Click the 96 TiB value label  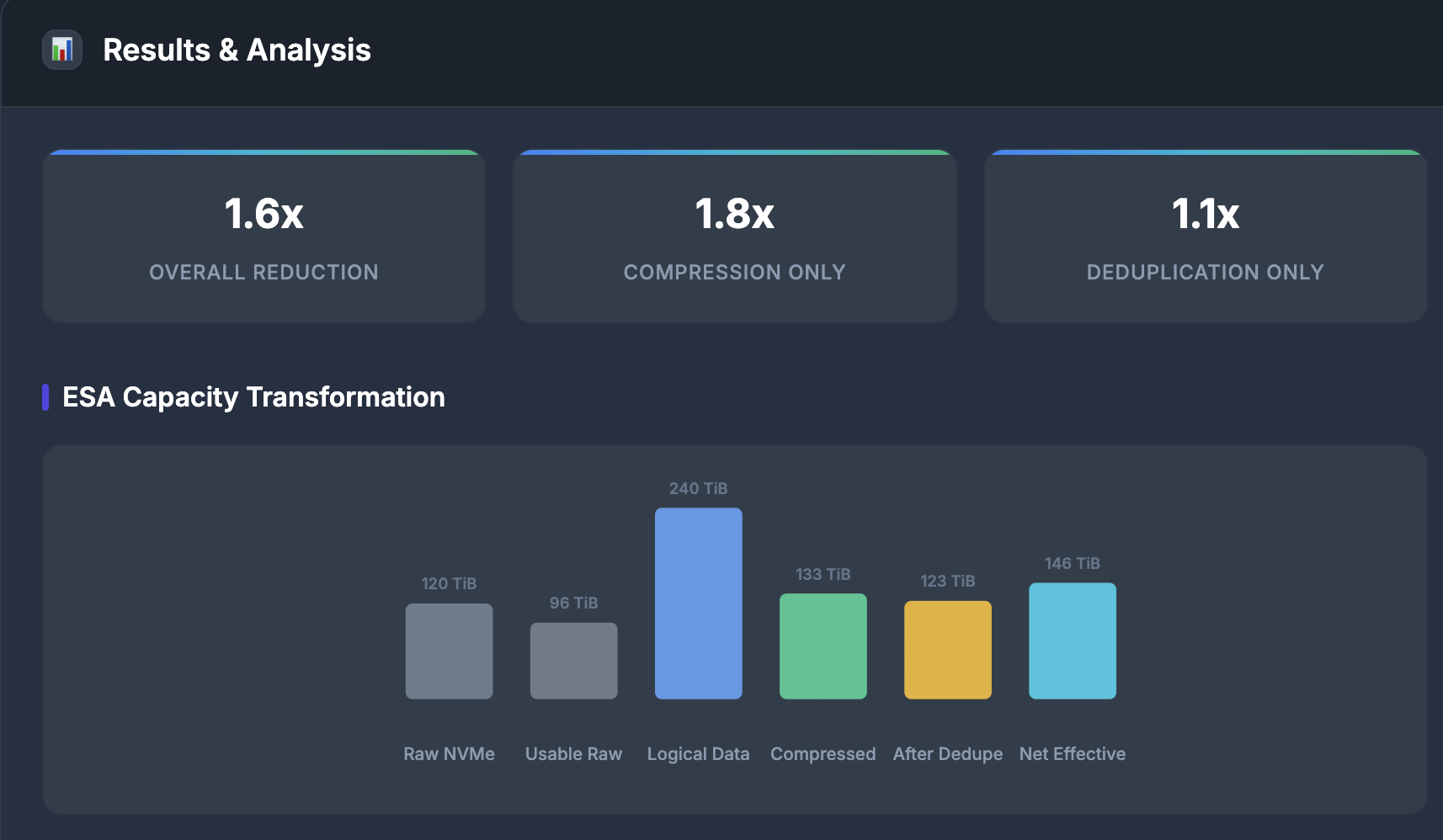click(573, 603)
